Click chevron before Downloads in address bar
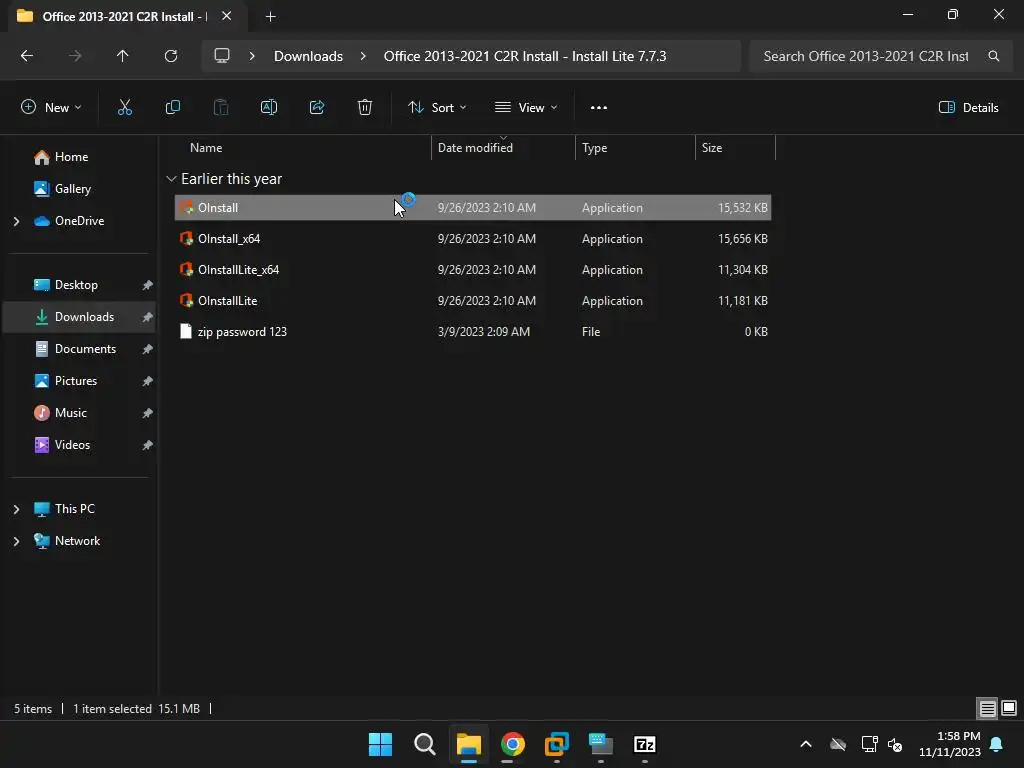This screenshot has height=768, width=1024. coord(252,56)
